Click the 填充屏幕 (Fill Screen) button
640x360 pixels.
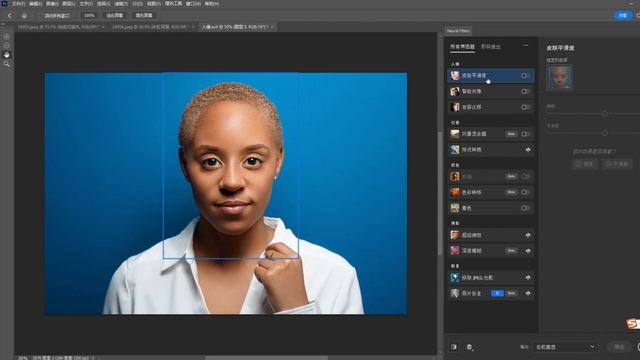144,16
